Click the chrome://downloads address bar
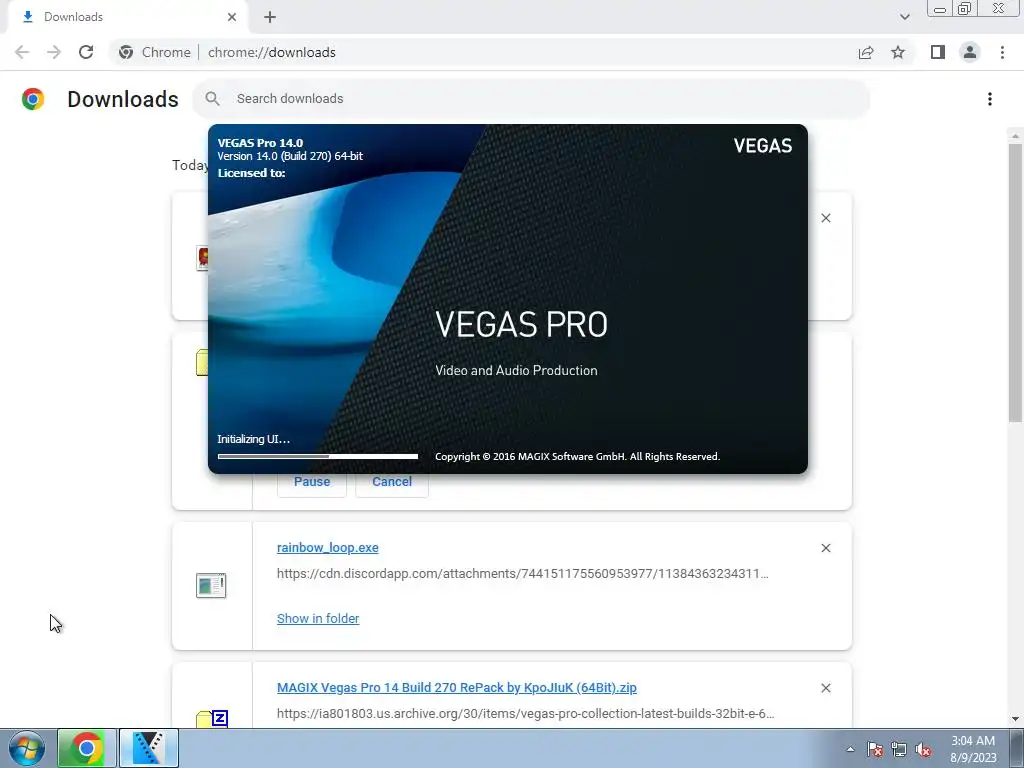 272,52
